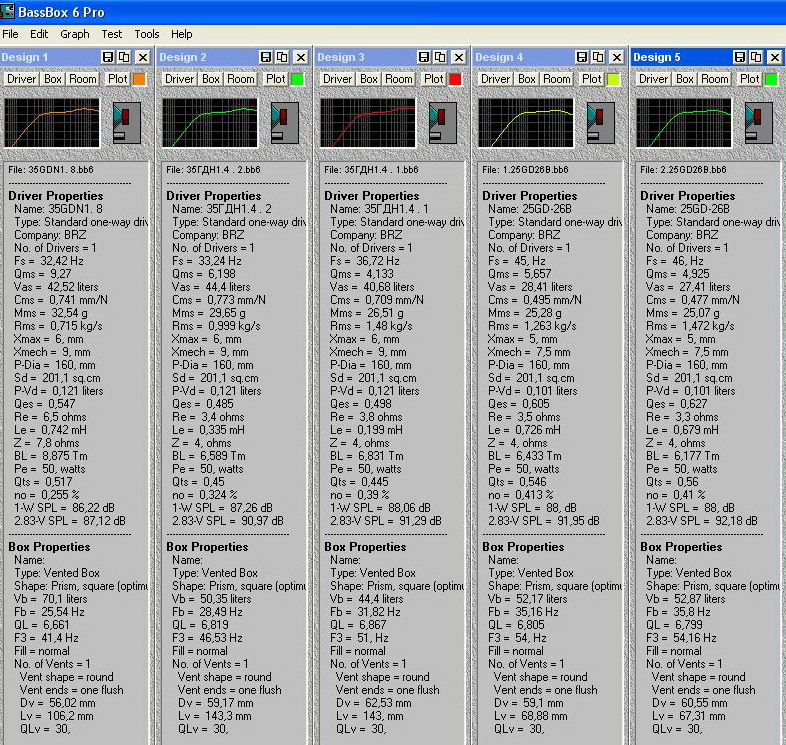Copy Design 4 with the duplicate icon

[598, 57]
